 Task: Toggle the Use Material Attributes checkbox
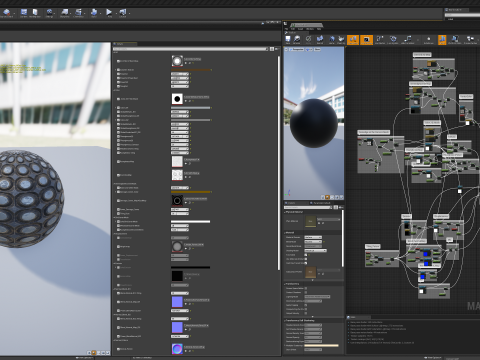[306, 259]
